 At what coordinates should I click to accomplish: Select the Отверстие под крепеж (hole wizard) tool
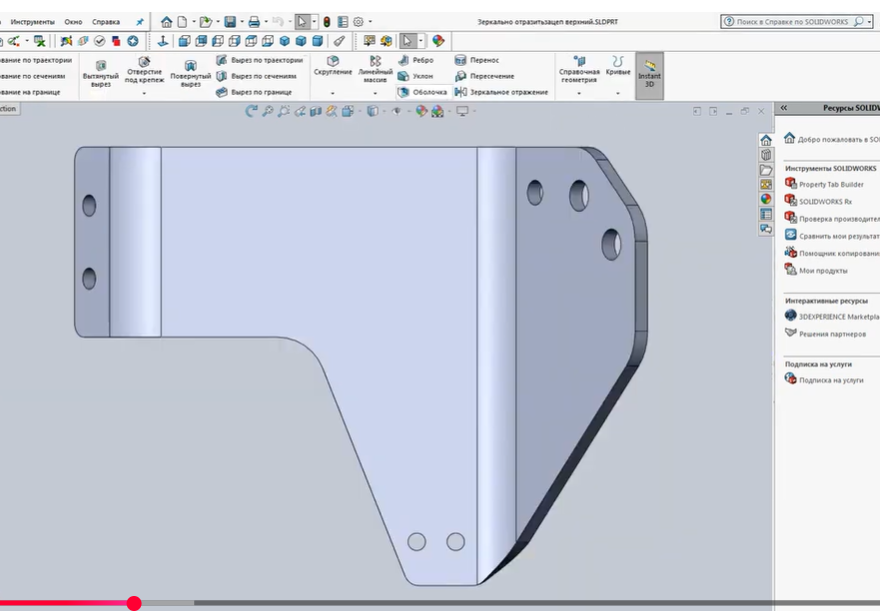point(144,70)
